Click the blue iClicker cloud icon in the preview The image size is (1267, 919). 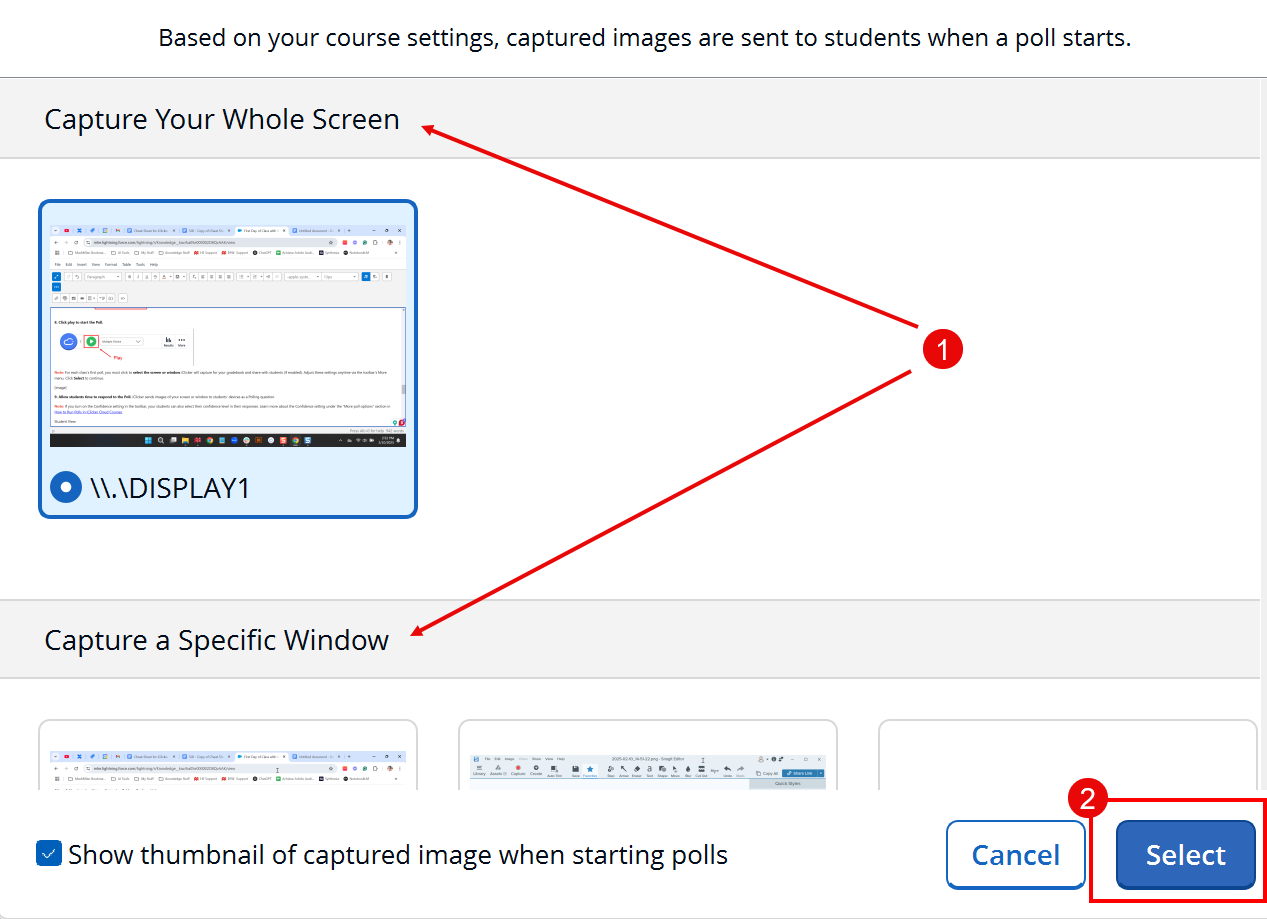pos(69,341)
